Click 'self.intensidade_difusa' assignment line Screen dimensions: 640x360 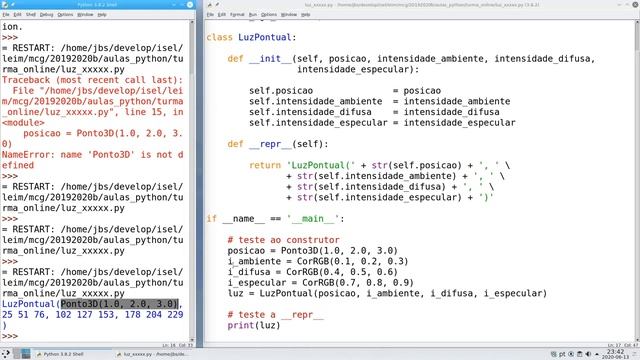coord(374,112)
